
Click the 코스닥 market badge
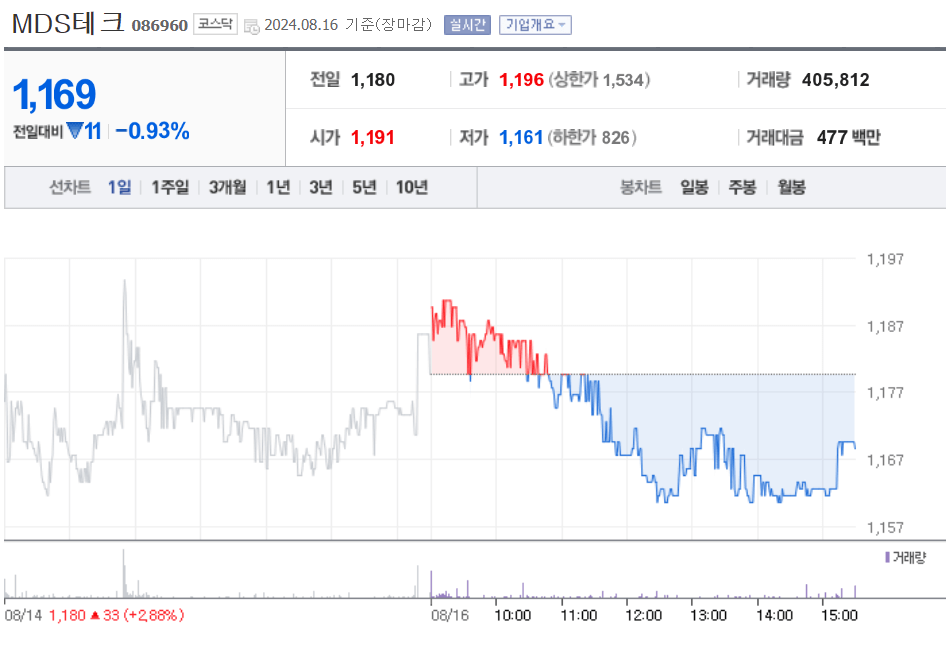coord(215,24)
